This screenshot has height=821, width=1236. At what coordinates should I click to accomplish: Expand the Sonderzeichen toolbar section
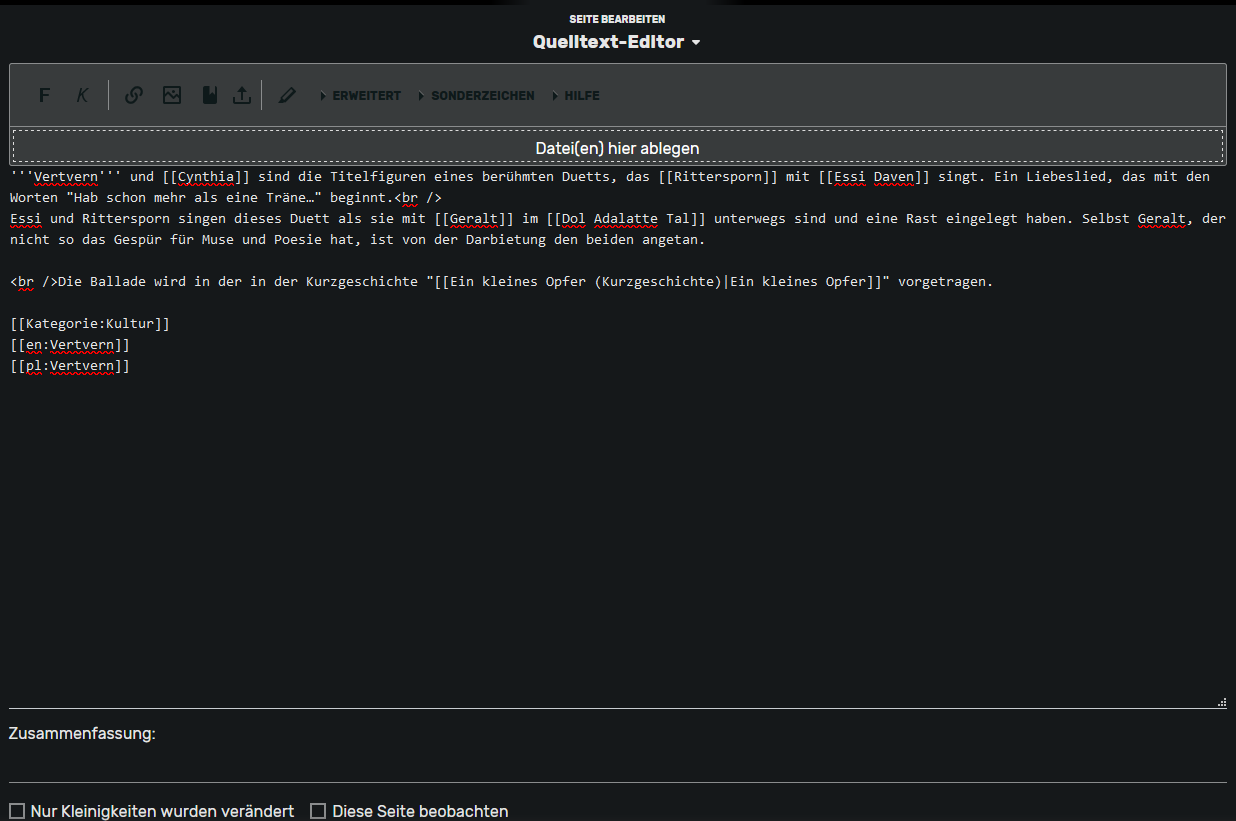click(476, 96)
